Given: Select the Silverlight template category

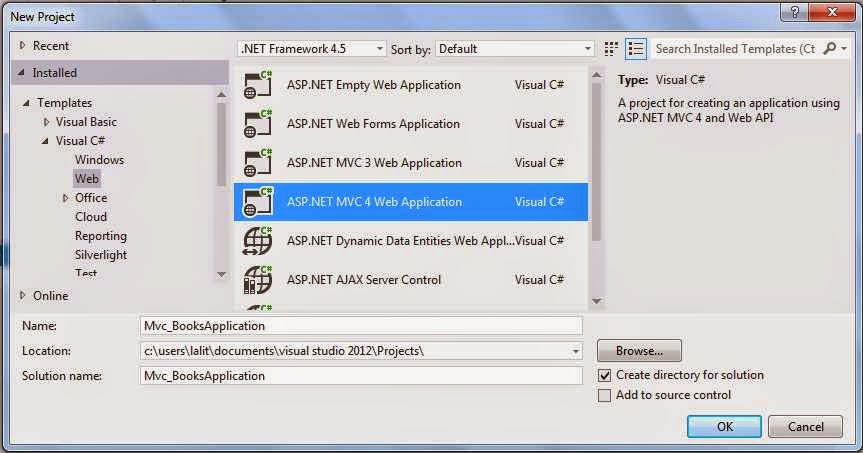Looking at the screenshot, I should (101, 255).
